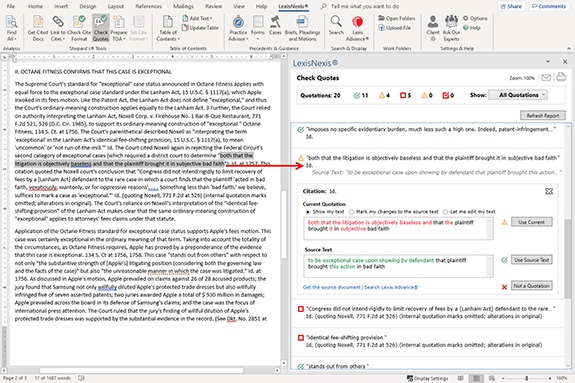Click Open Folders in Work Folders
This screenshot has width=575, height=383.
pos(397,18)
